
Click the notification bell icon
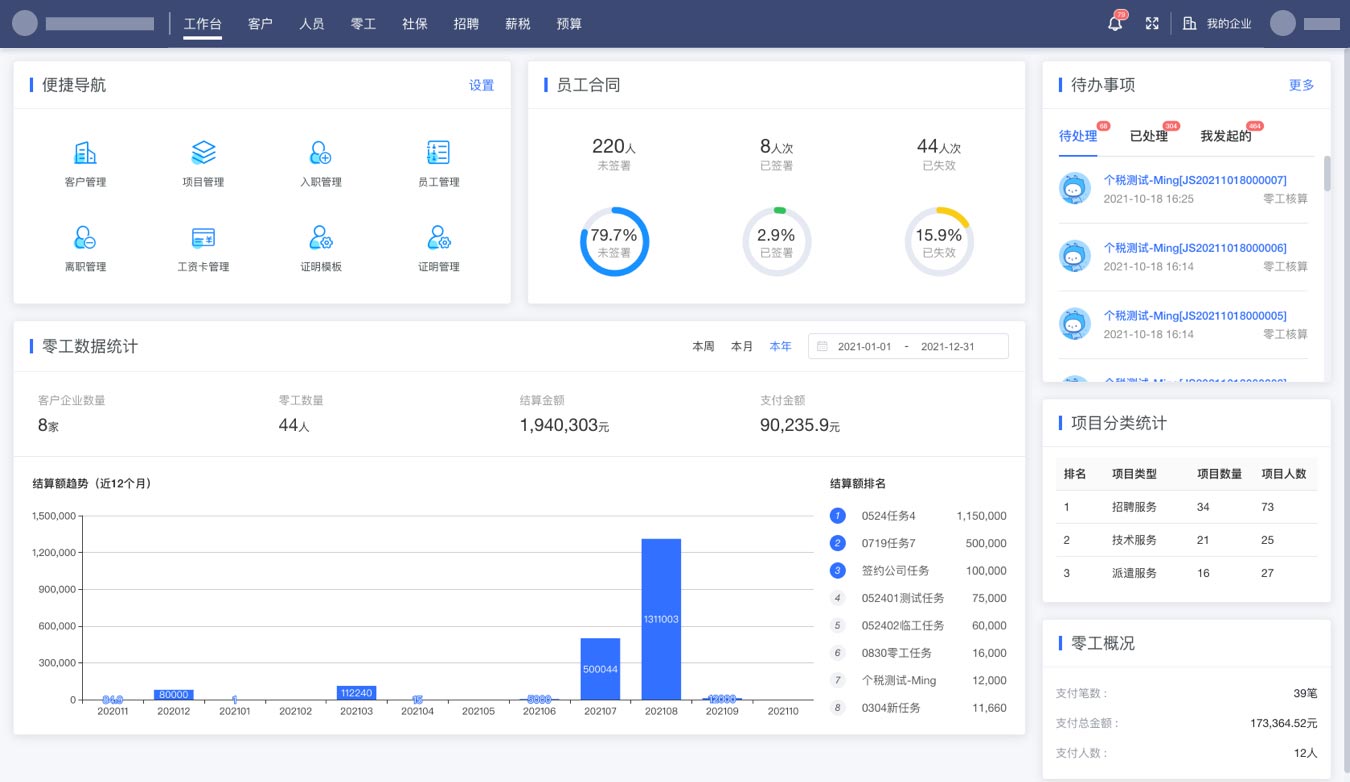click(1115, 24)
